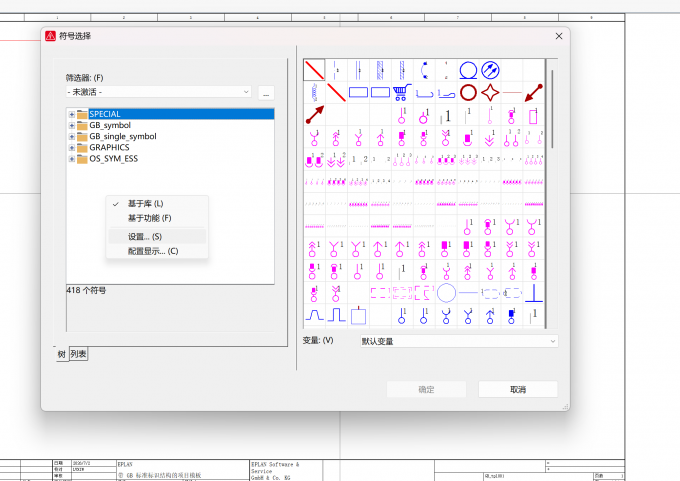Click the filter ellipsis button
The height and width of the screenshot is (481, 680).
[266, 93]
